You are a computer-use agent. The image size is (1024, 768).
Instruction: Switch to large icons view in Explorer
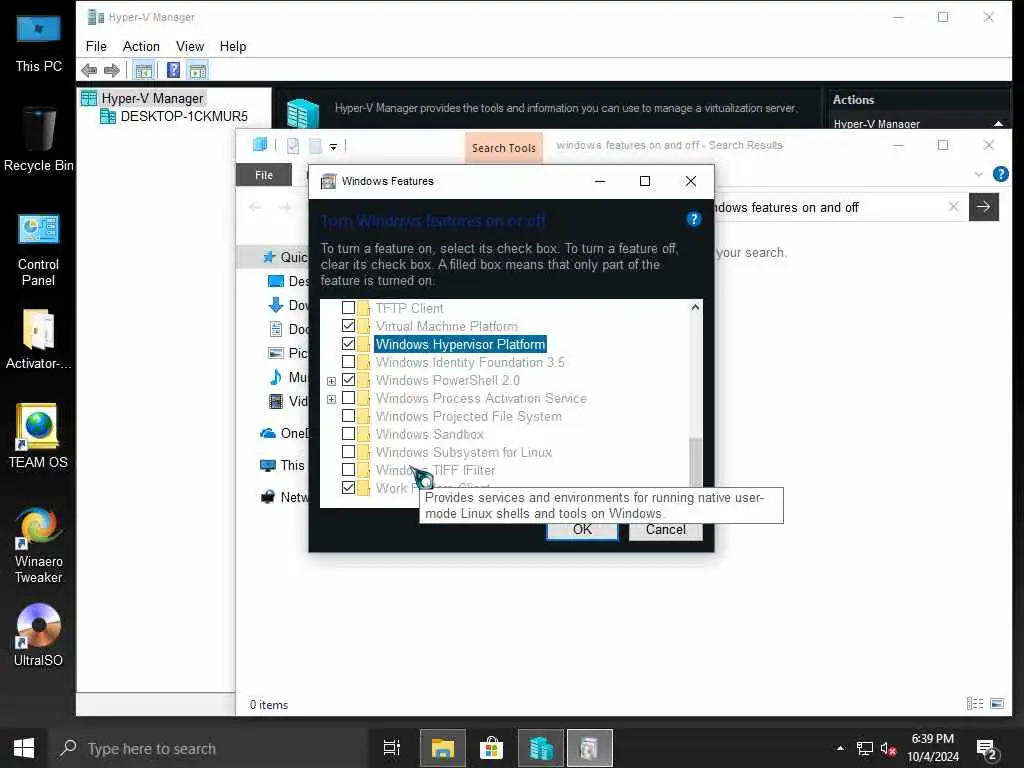click(997, 703)
